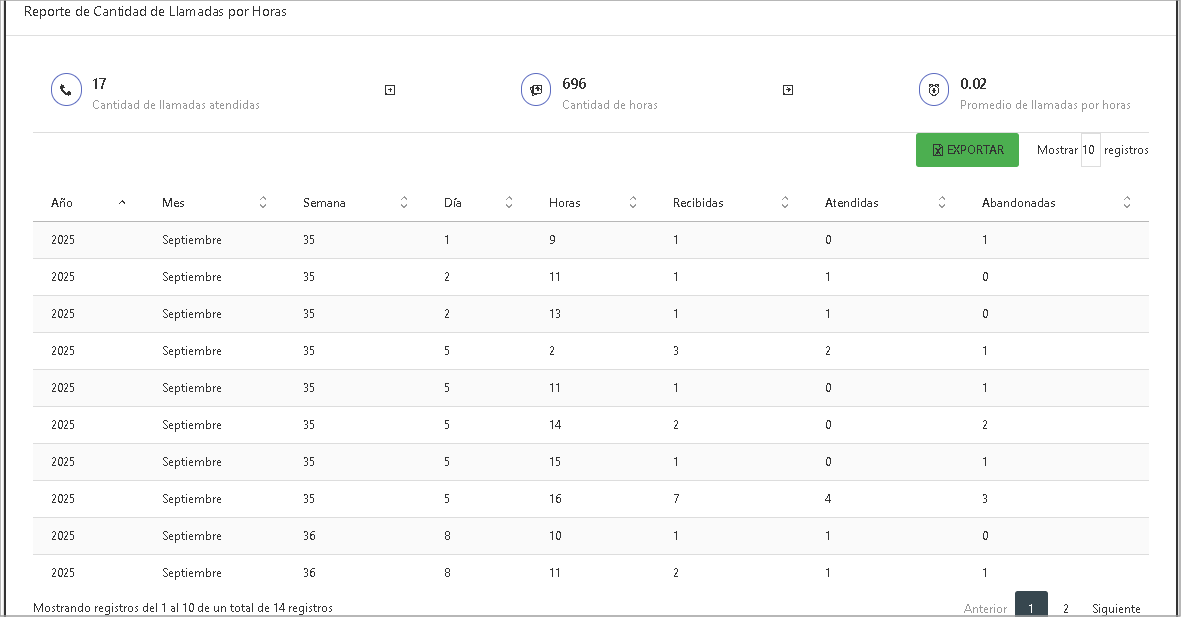
Task: Sort by Recibidas column
Action: coord(785,203)
